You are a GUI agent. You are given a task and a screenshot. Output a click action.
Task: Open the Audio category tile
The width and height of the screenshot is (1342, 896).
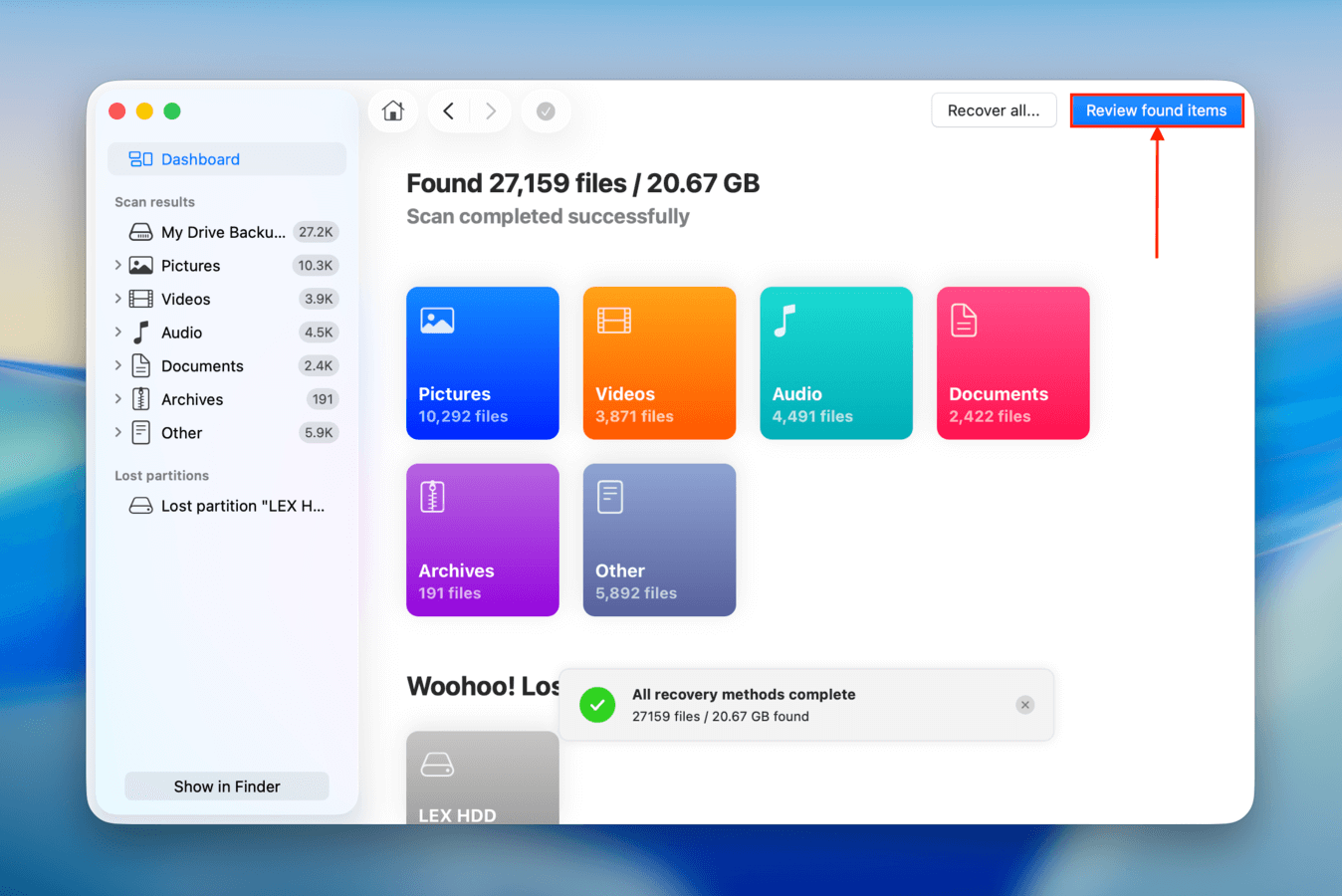(x=835, y=362)
